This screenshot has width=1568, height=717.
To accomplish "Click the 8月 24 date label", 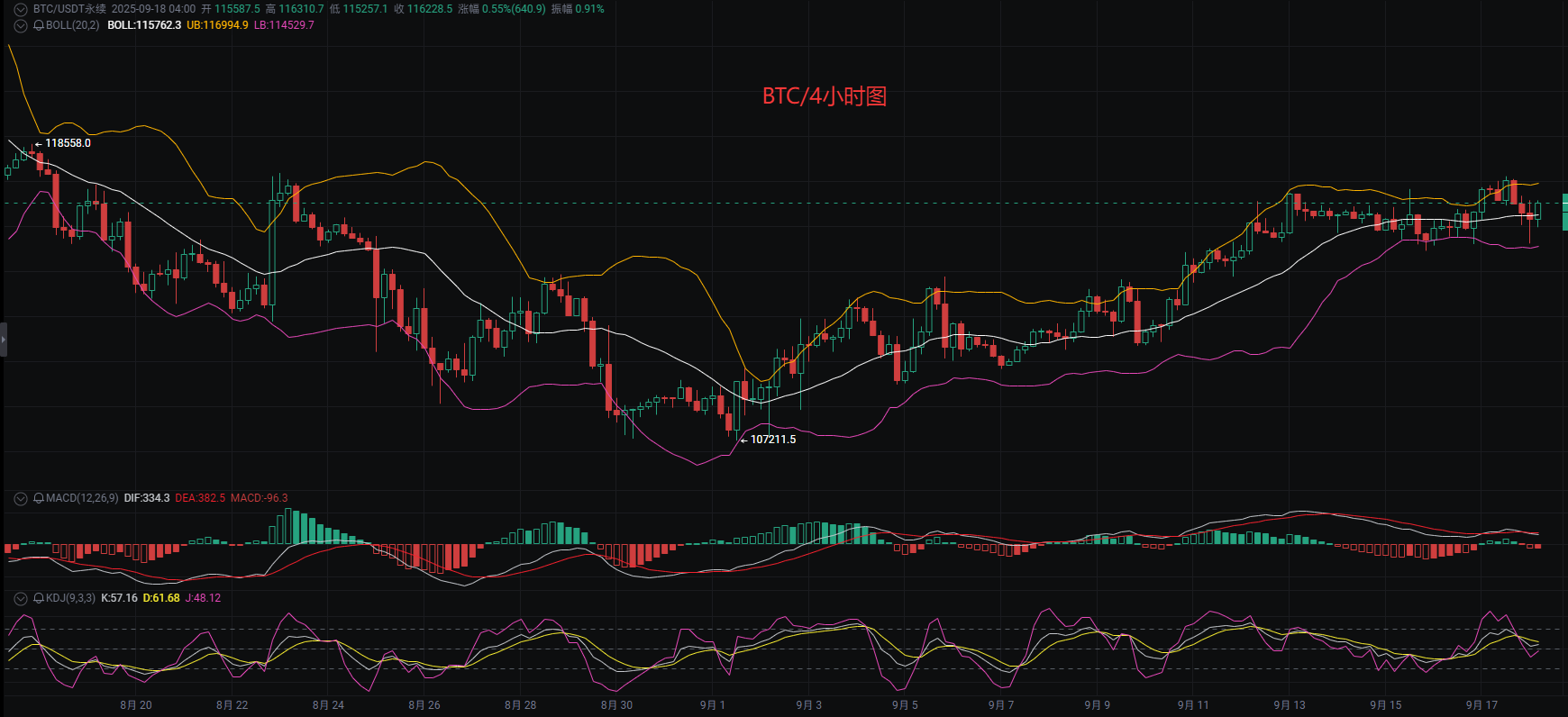I will [328, 705].
